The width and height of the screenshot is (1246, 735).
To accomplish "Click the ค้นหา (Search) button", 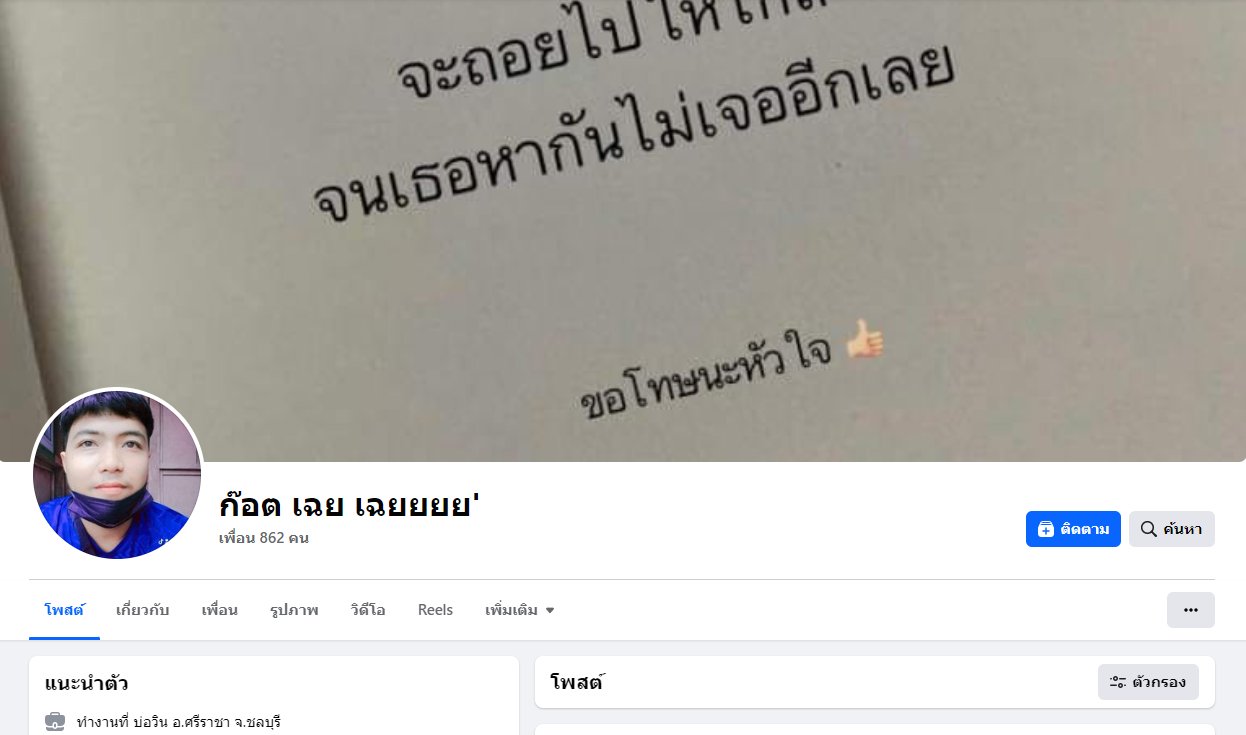I will [1172, 529].
